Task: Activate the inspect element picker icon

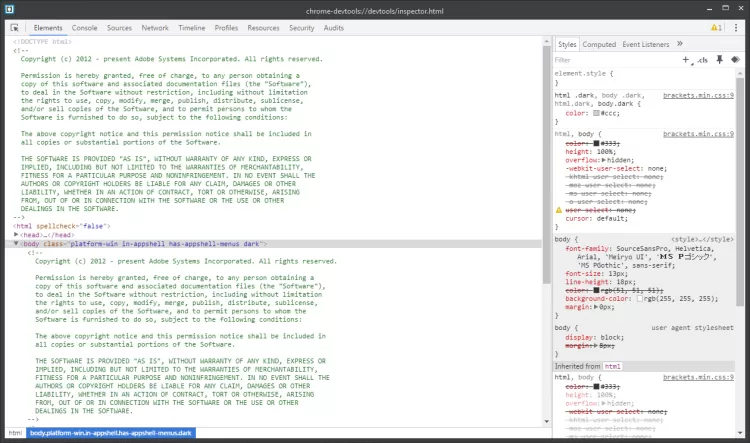Action: click(x=13, y=28)
